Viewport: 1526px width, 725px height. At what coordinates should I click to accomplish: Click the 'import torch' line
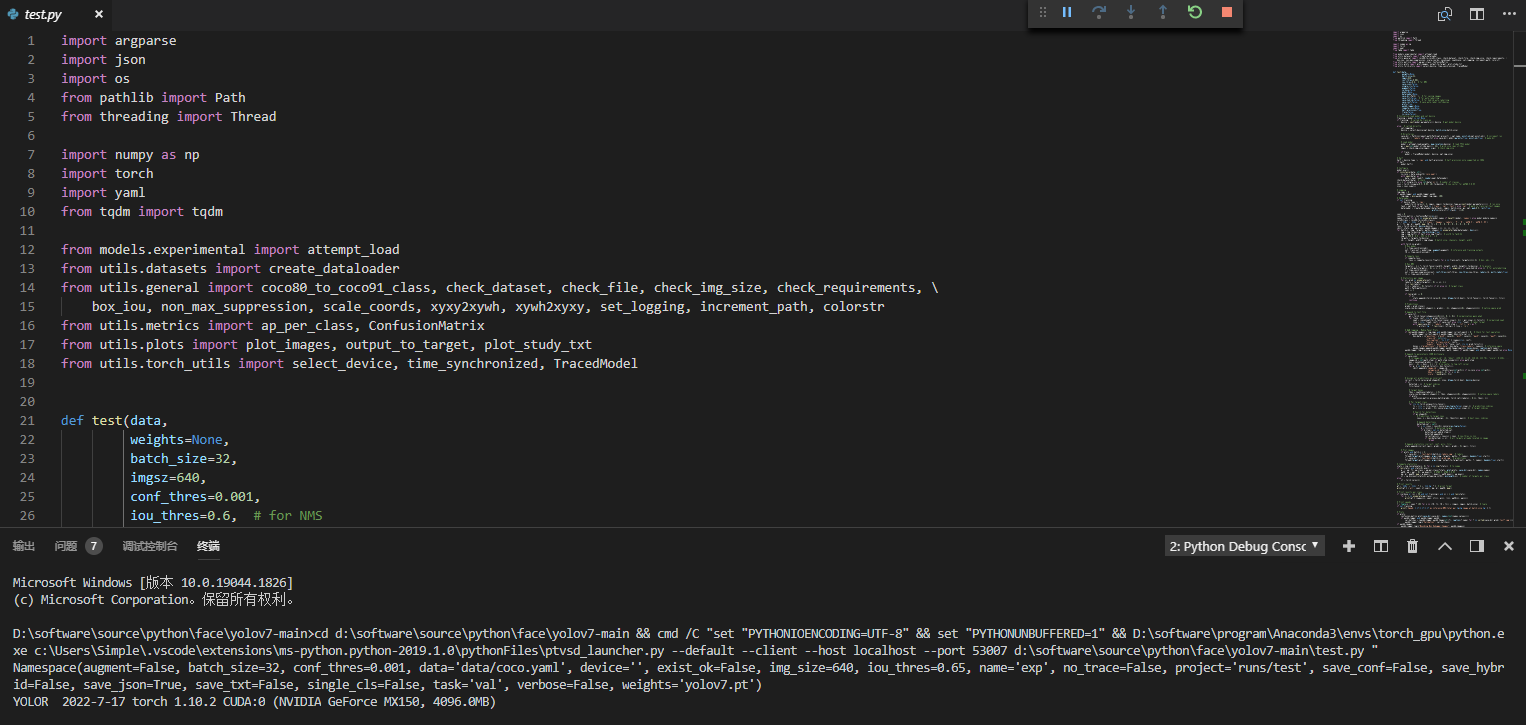click(x=107, y=173)
